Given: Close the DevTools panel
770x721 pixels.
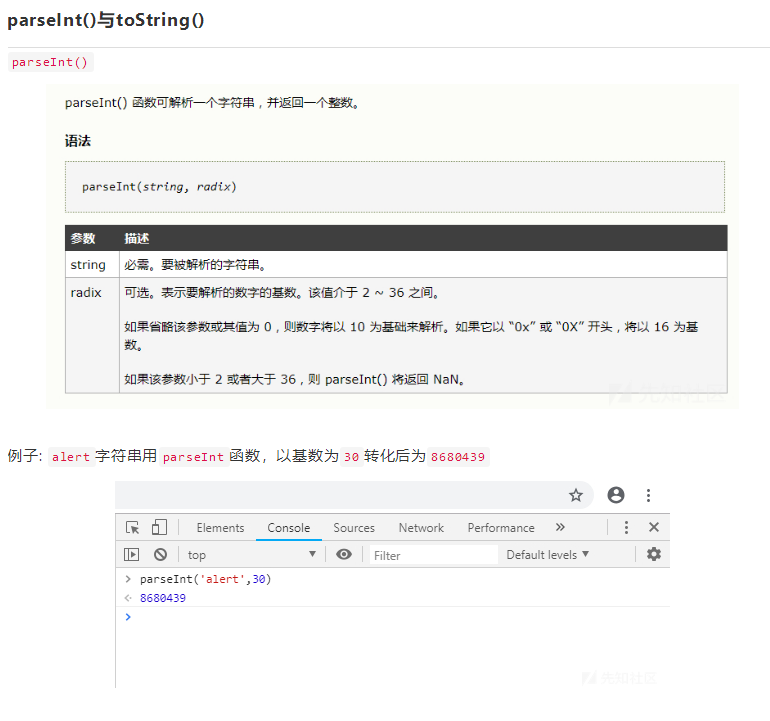Looking at the screenshot, I should [x=654, y=528].
